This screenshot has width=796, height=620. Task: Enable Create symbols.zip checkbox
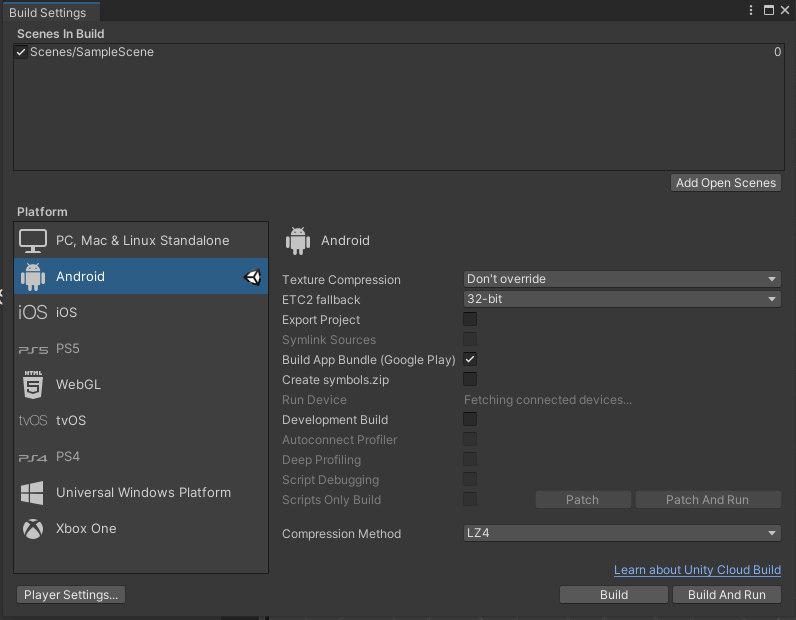click(x=470, y=379)
